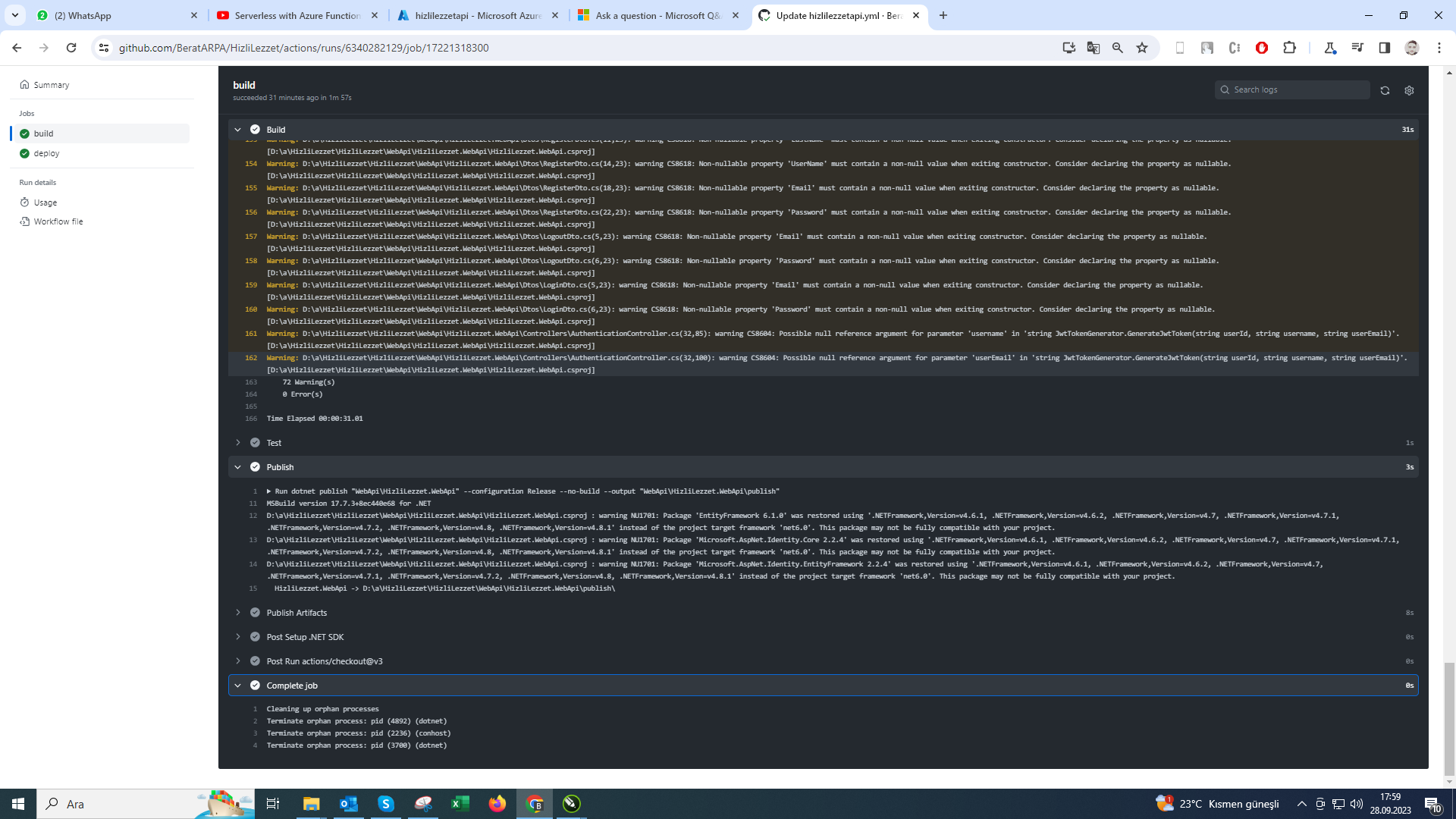Refresh the job logs with rerun icon
Viewport: 1456px width, 819px height.
1385,90
